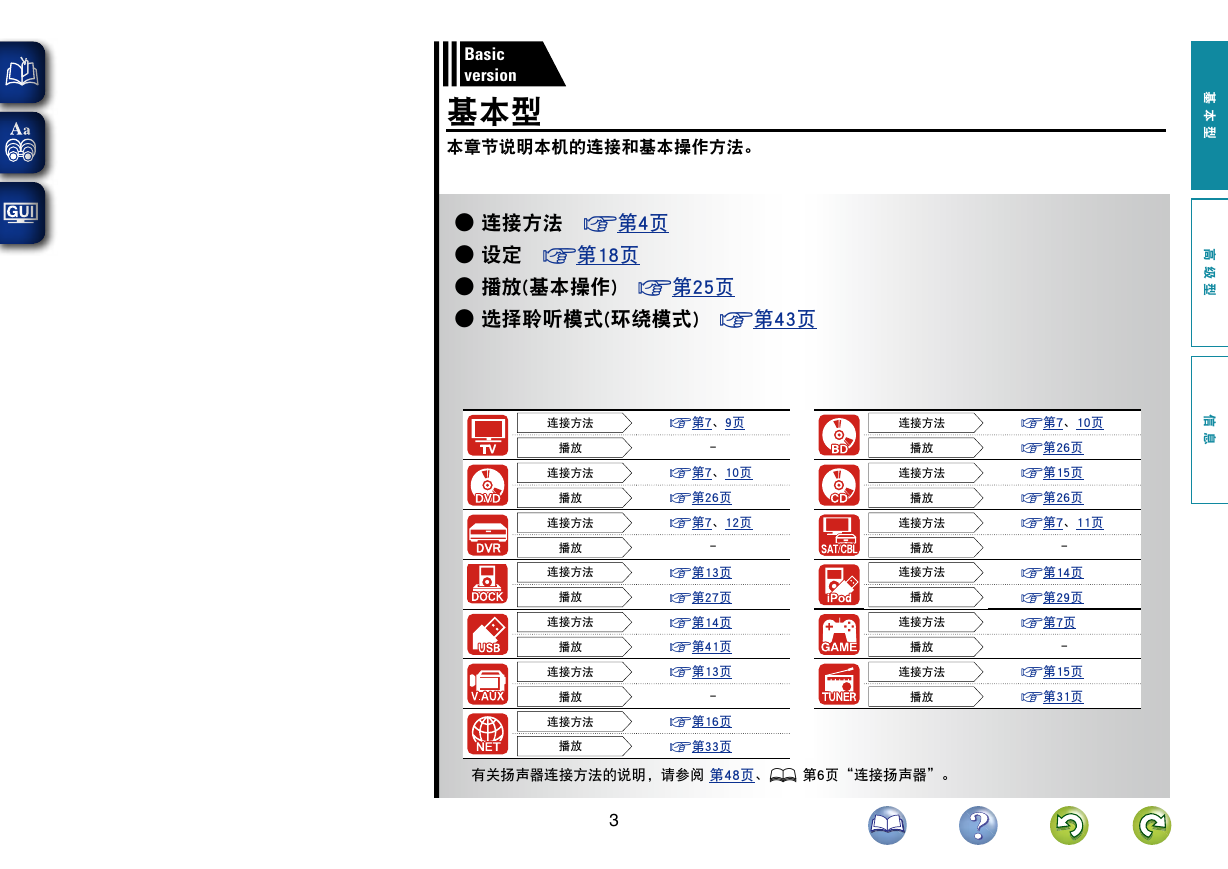Open DVR connection 12页 link
Screen dimensions: 1228x869
point(739,523)
